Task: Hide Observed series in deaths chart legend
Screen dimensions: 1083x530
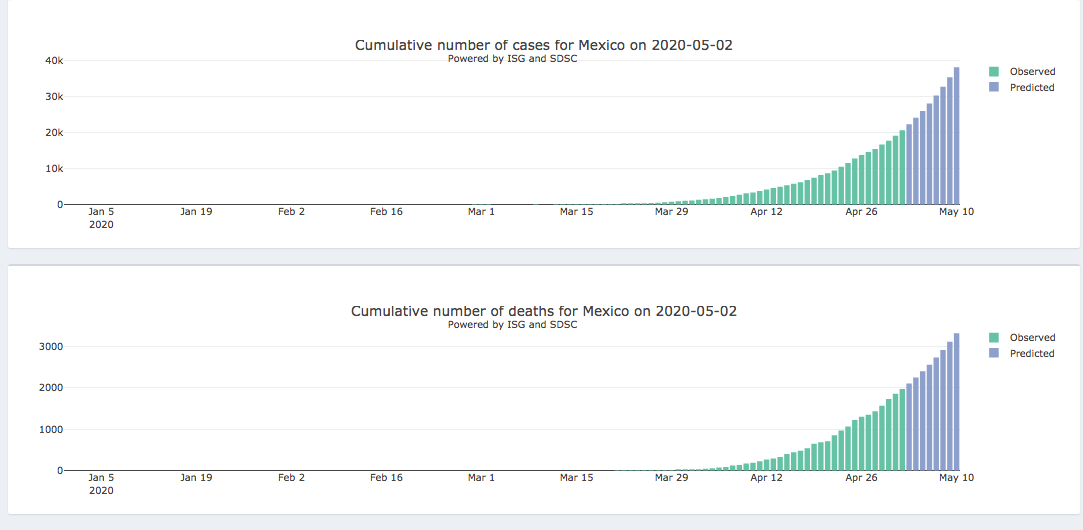Action: click(1032, 338)
